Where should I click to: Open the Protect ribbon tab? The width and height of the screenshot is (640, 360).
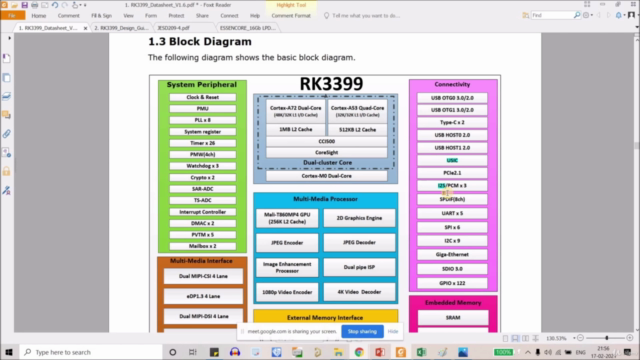click(176, 16)
